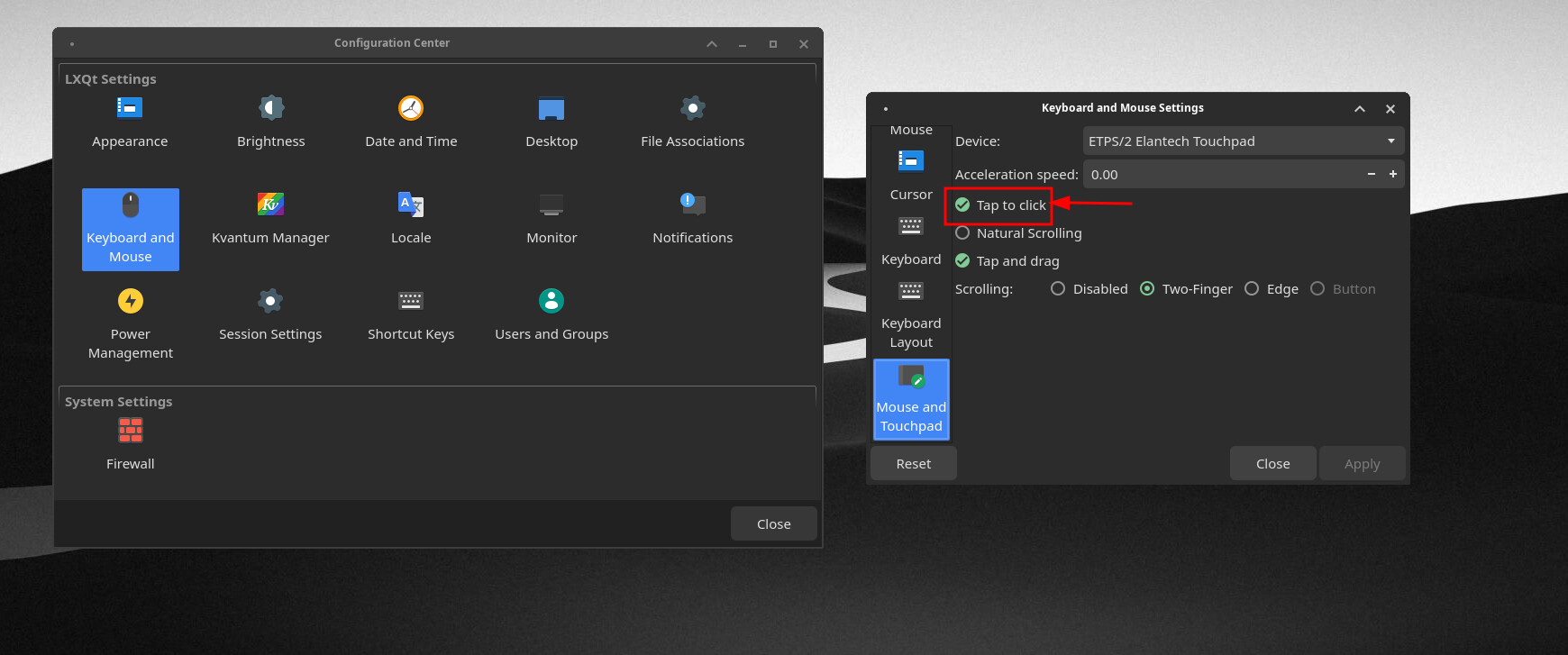Expand the Device dropdown list
The width and height of the screenshot is (1568, 655).
click(1243, 141)
